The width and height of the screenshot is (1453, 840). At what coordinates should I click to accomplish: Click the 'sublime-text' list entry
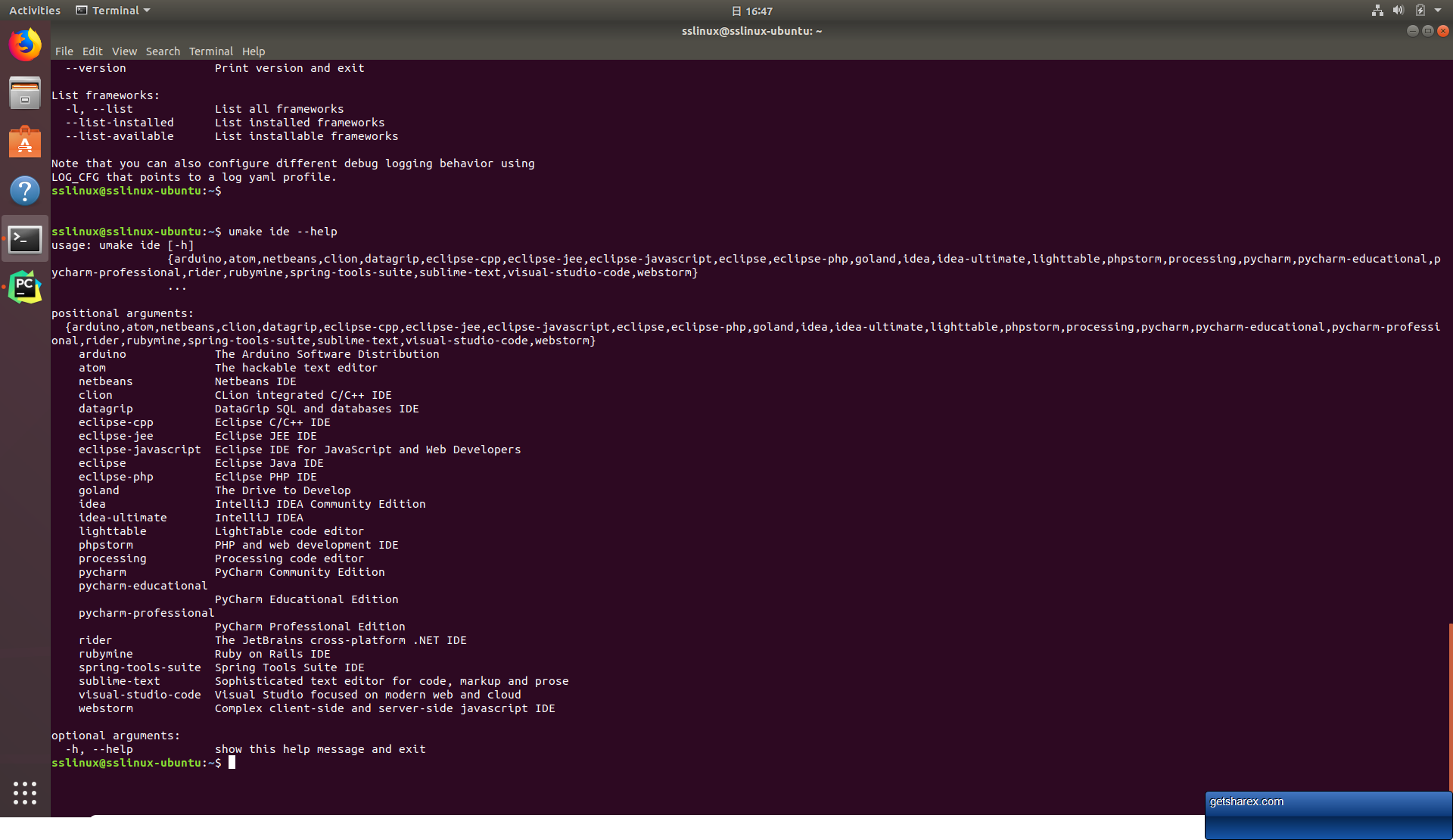(119, 681)
